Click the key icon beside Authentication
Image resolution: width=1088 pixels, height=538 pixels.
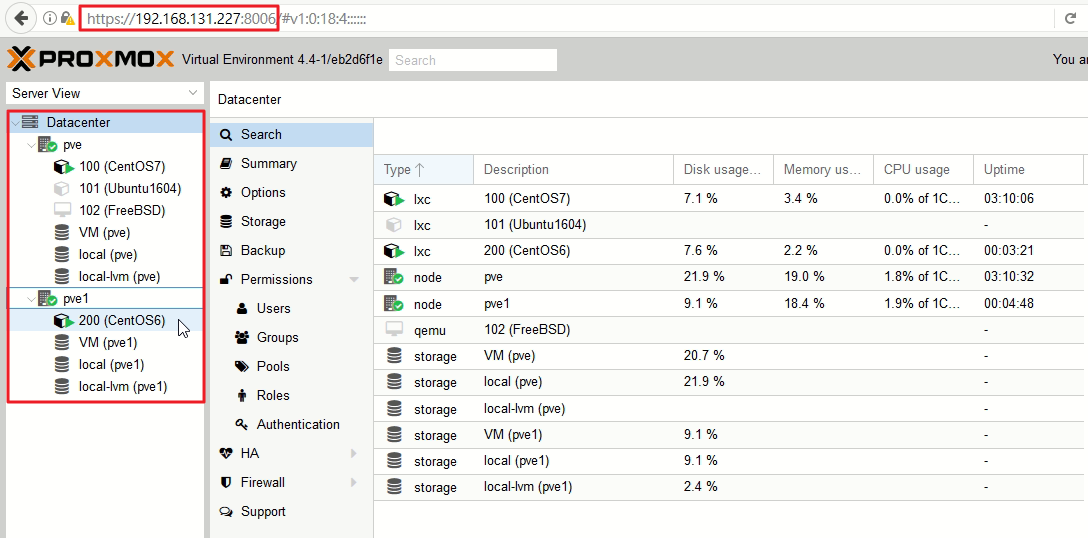(241, 424)
